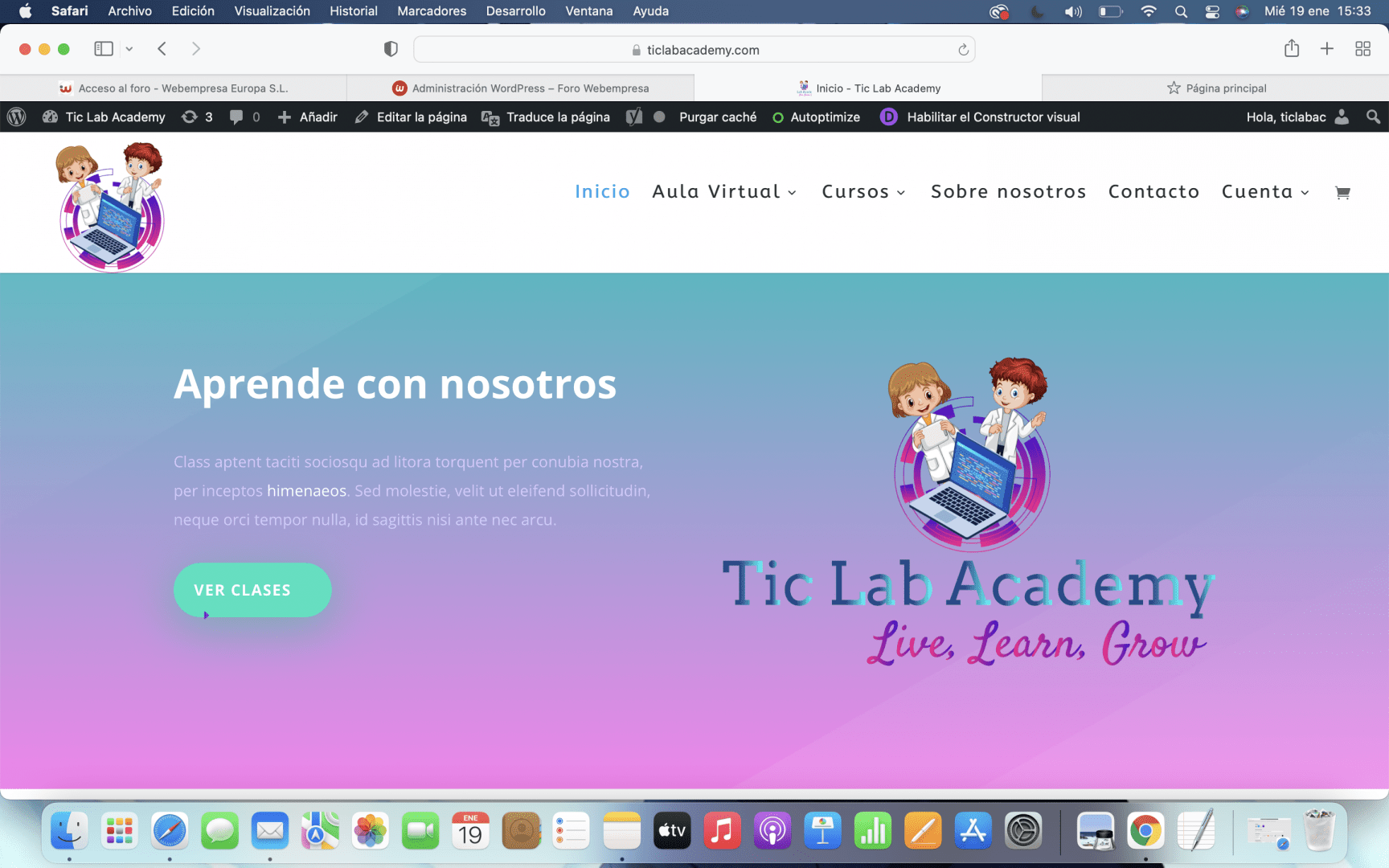The height and width of the screenshot is (868, 1389).
Task: Go forward with Safari forward arrow
Action: 196,49
